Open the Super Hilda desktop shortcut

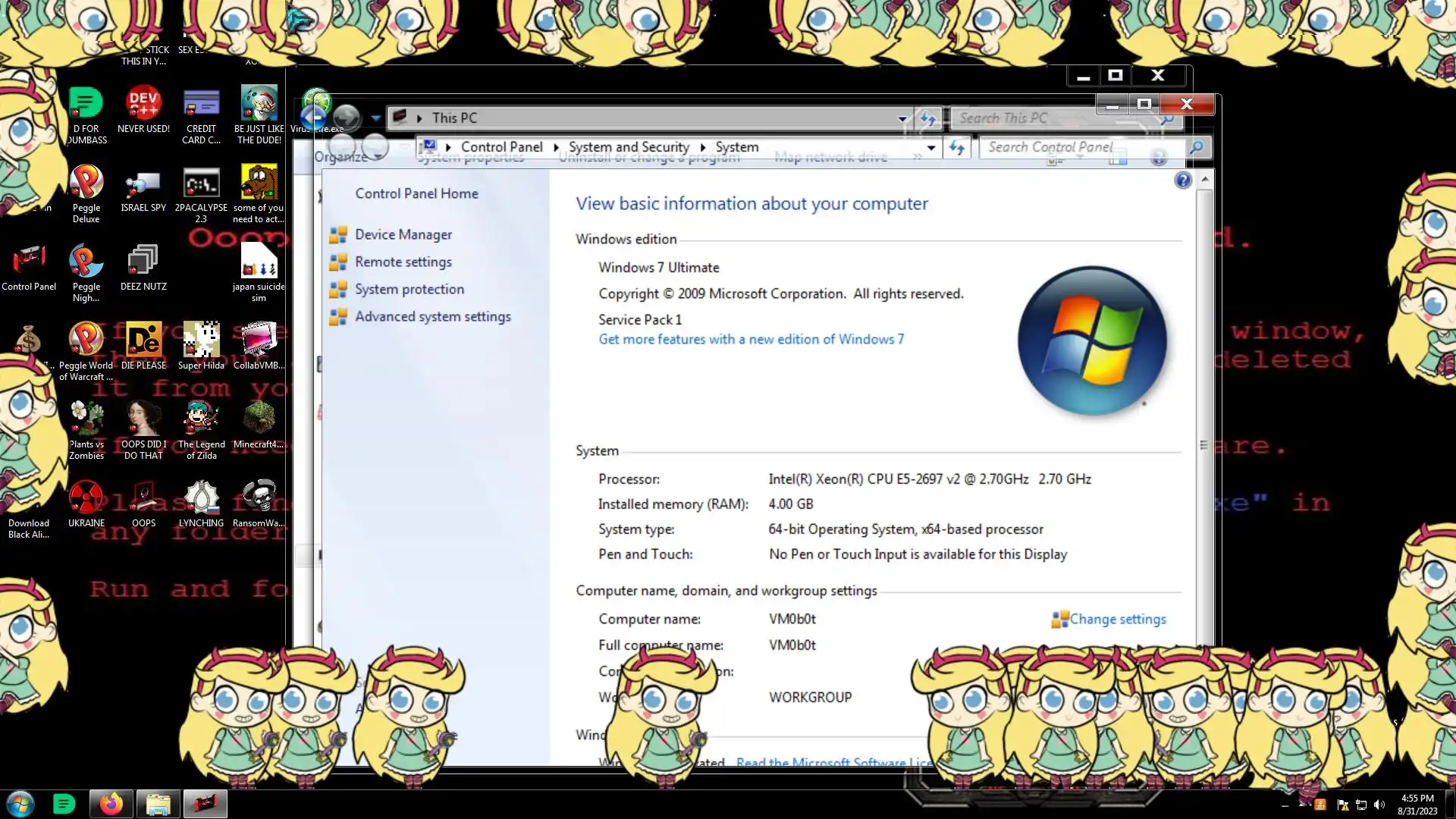tap(201, 340)
